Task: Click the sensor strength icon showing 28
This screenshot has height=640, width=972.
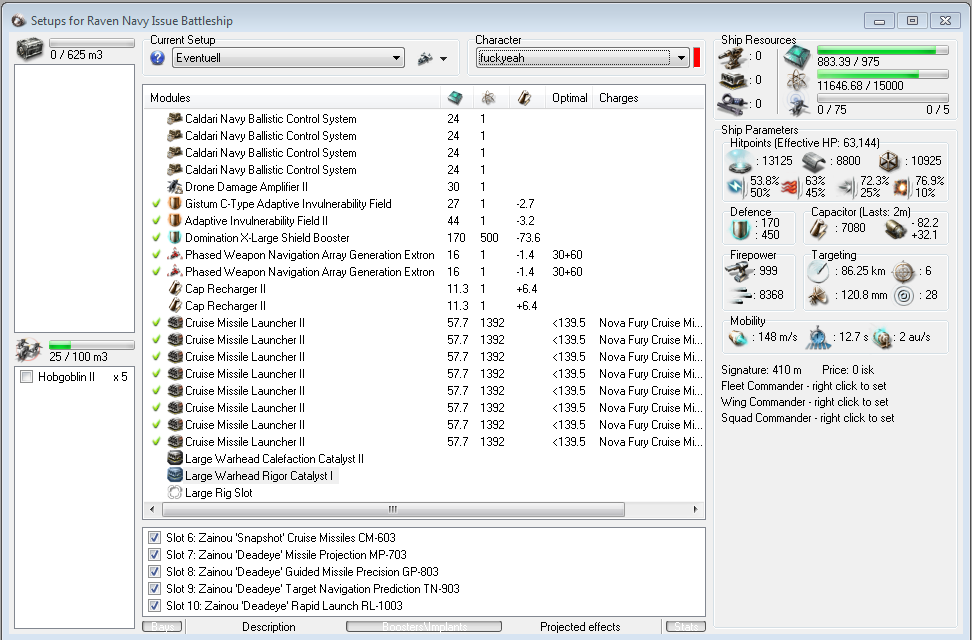Action: (x=904, y=296)
